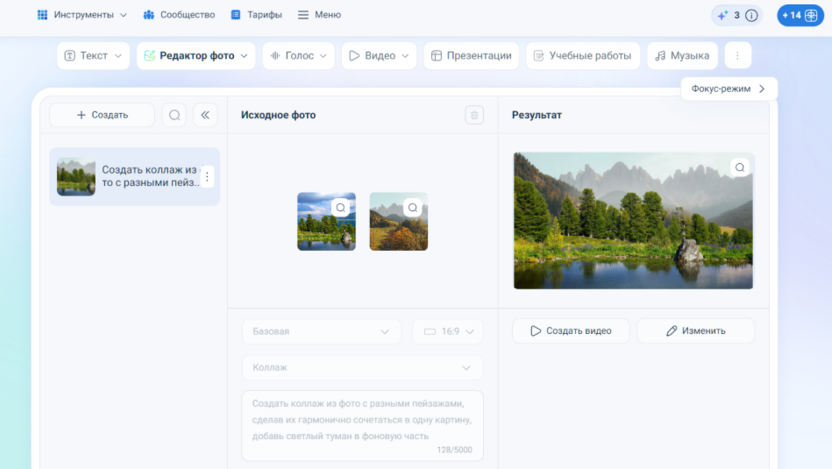Click the Изменить edit button
Image resolution: width=832 pixels, height=469 pixels.
tap(696, 331)
